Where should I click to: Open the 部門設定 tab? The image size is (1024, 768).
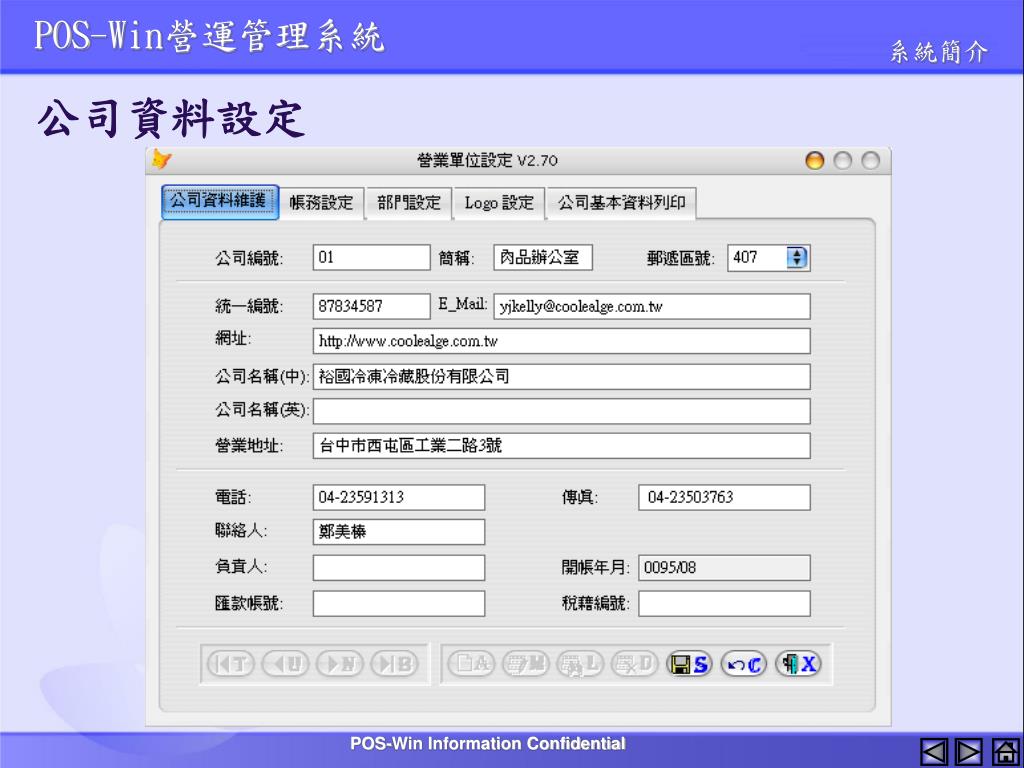(409, 203)
